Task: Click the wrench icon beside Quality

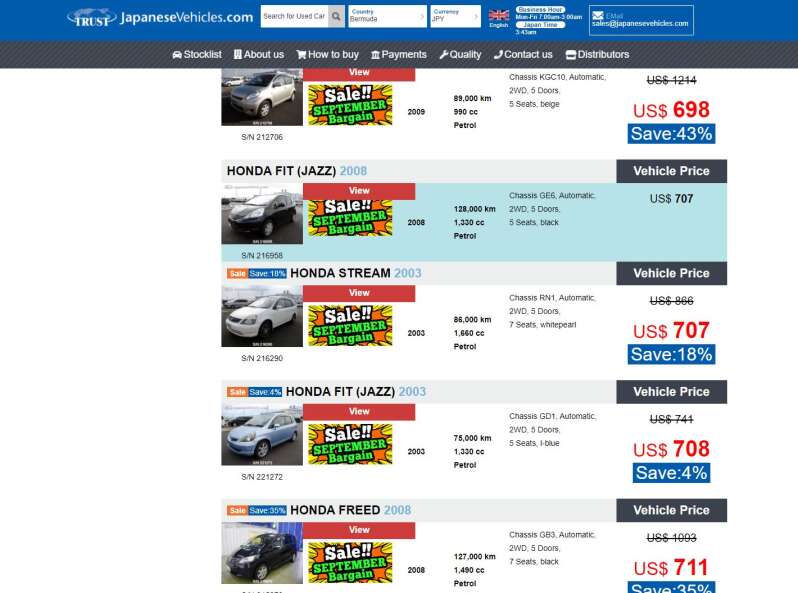Action: tap(444, 54)
